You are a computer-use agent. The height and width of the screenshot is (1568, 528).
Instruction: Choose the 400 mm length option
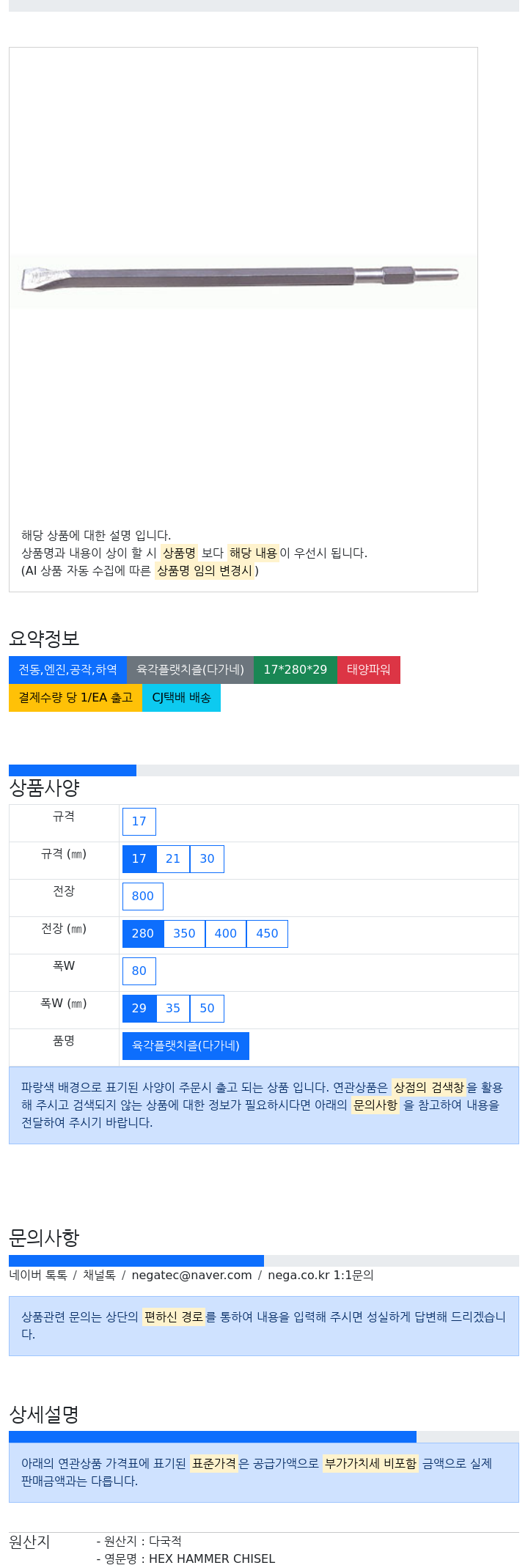(x=226, y=934)
